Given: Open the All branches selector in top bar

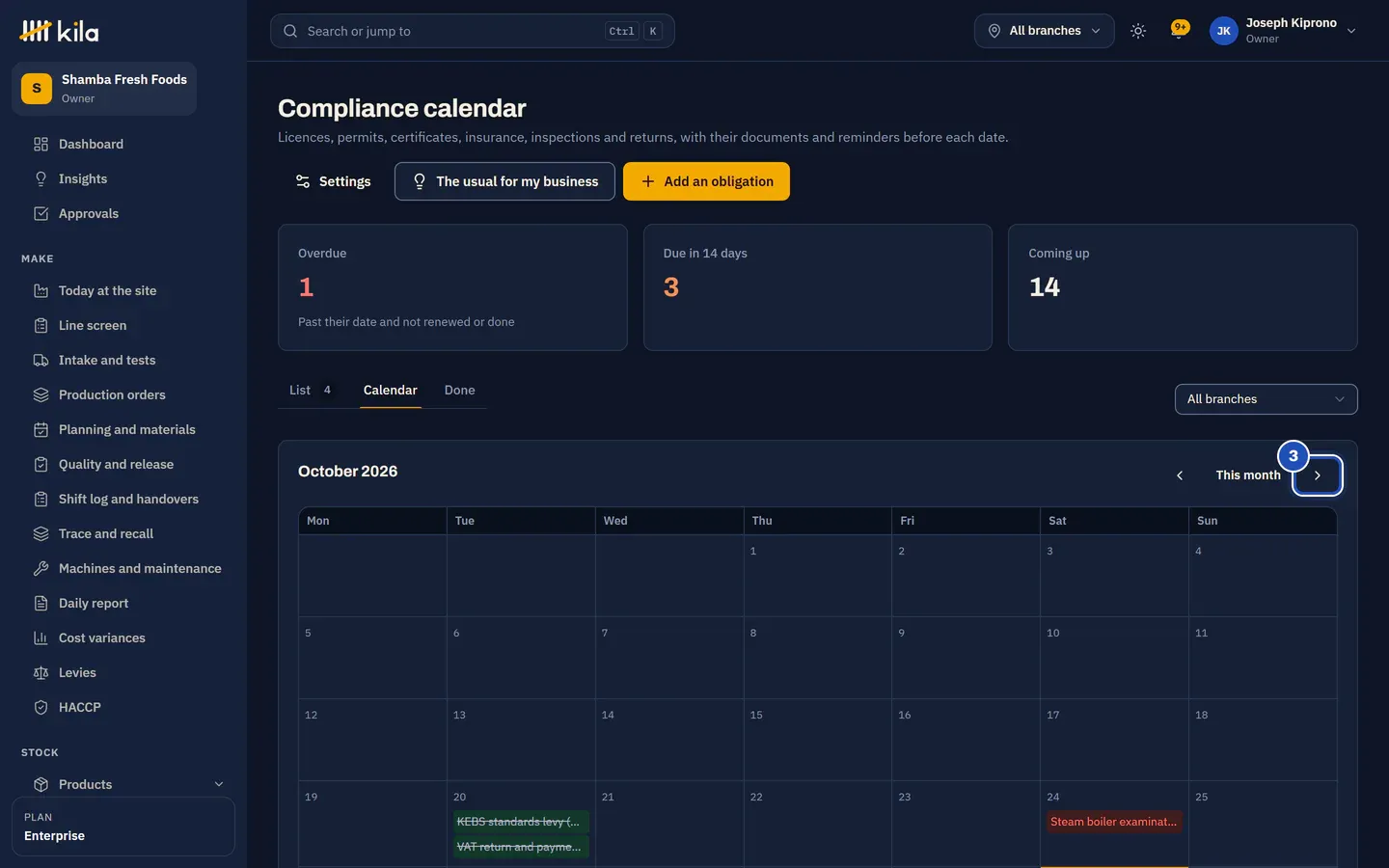Looking at the screenshot, I should pos(1045,31).
